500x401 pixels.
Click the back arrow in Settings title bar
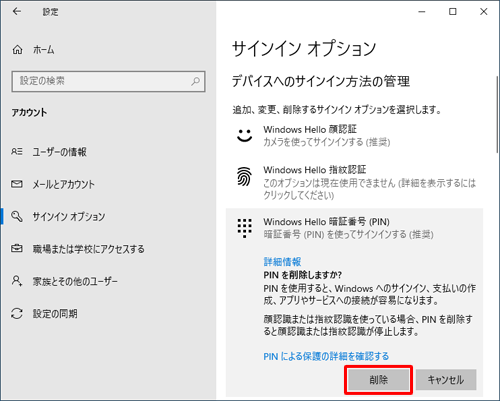click(x=17, y=11)
